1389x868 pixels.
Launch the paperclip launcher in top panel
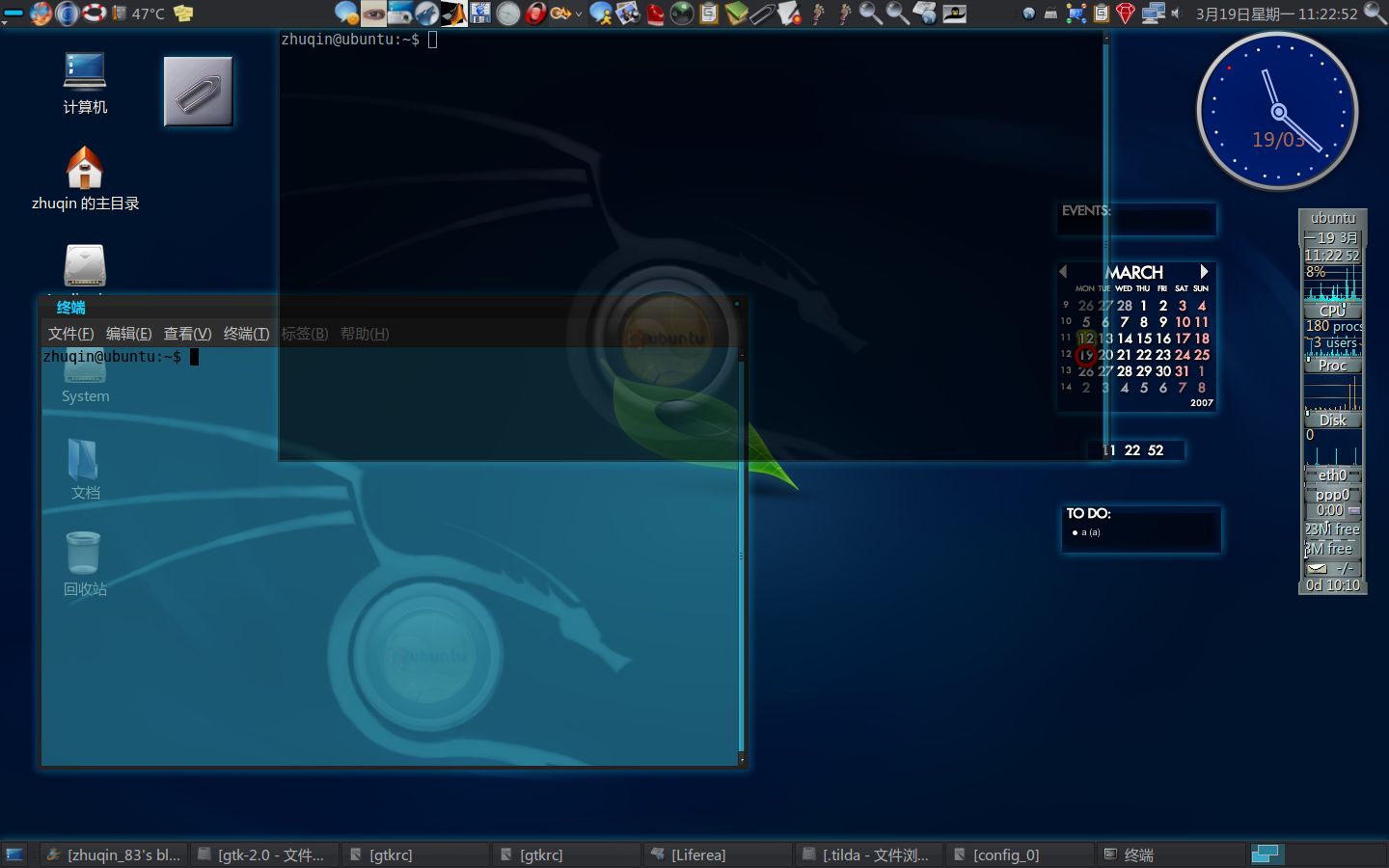pyautogui.click(x=763, y=14)
